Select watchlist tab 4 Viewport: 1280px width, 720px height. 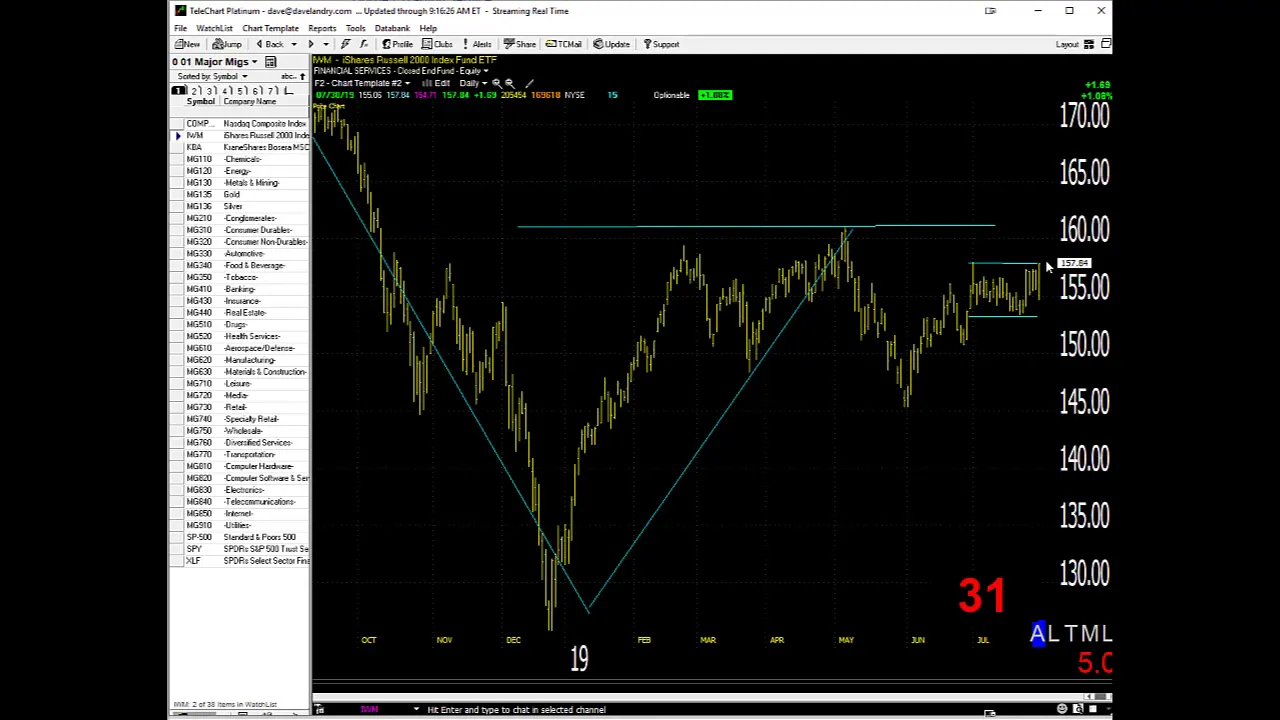pyautogui.click(x=227, y=91)
